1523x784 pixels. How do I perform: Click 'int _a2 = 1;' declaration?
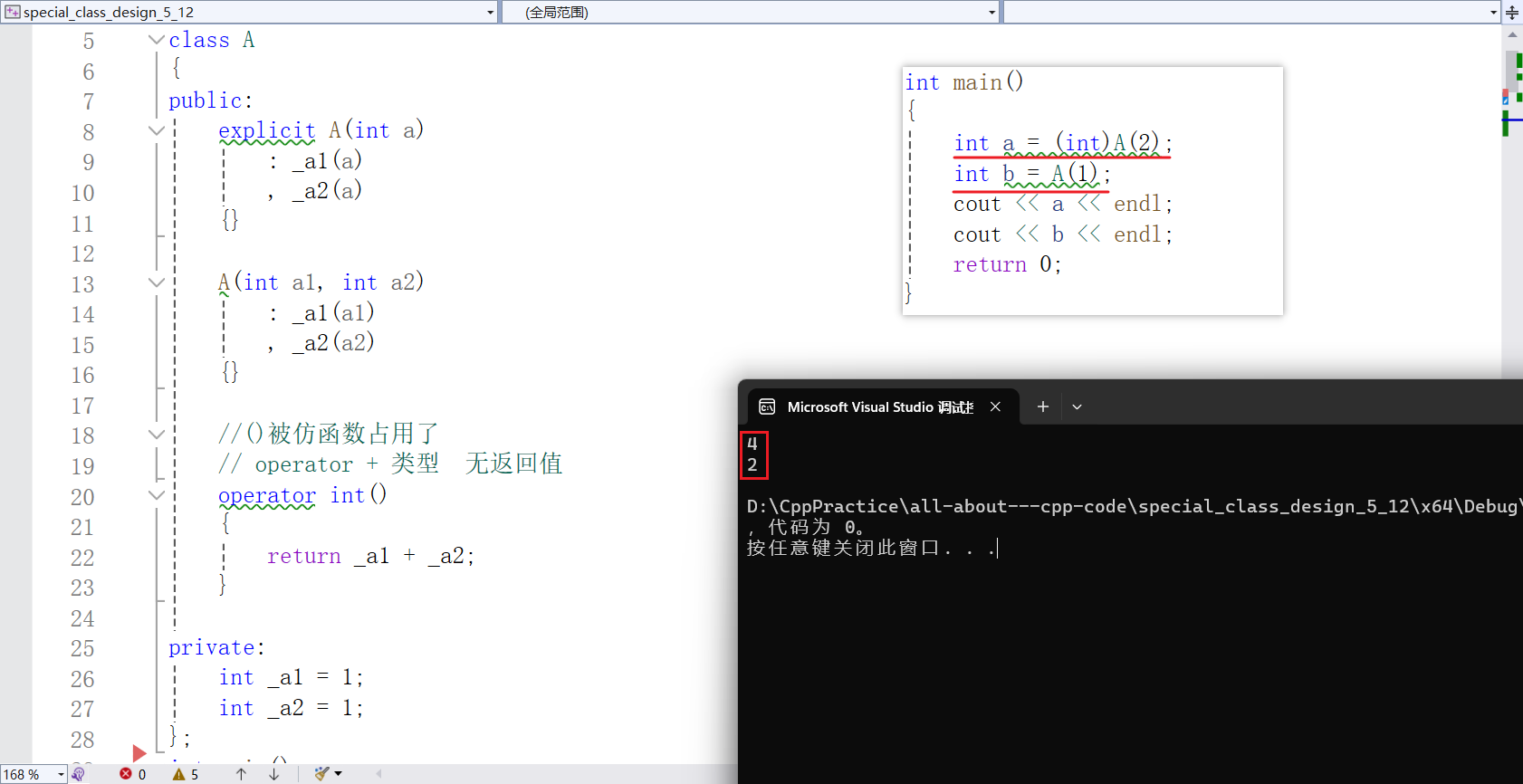[291, 708]
